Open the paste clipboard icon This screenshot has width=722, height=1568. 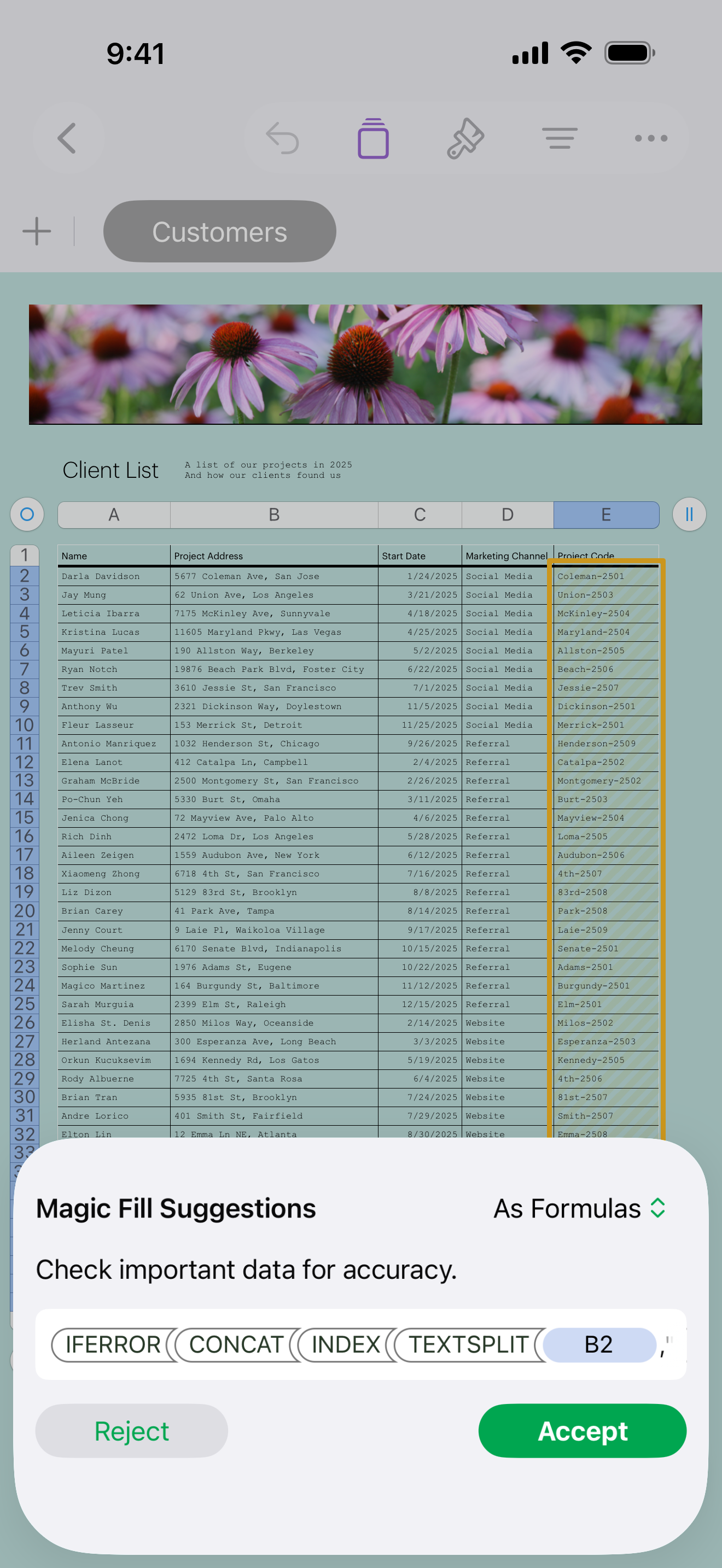coord(373,138)
